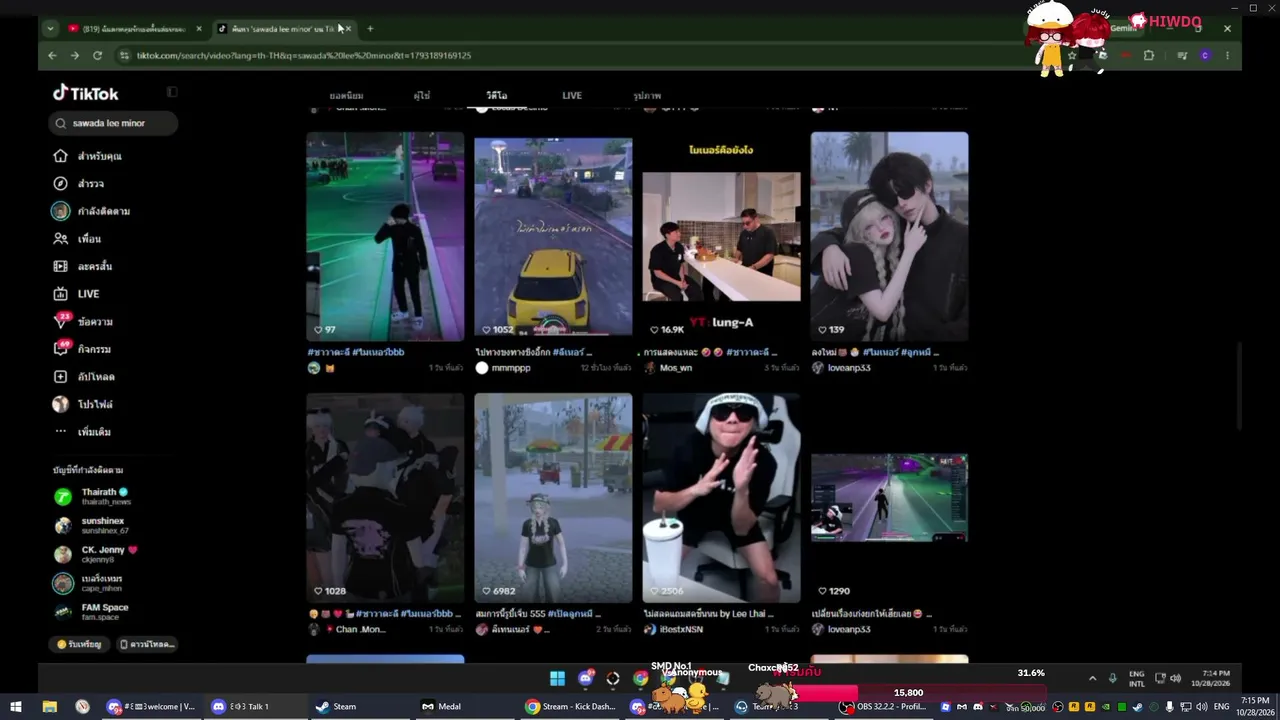Switch to the Top (ยอดนิยม) search tab

(x=346, y=95)
